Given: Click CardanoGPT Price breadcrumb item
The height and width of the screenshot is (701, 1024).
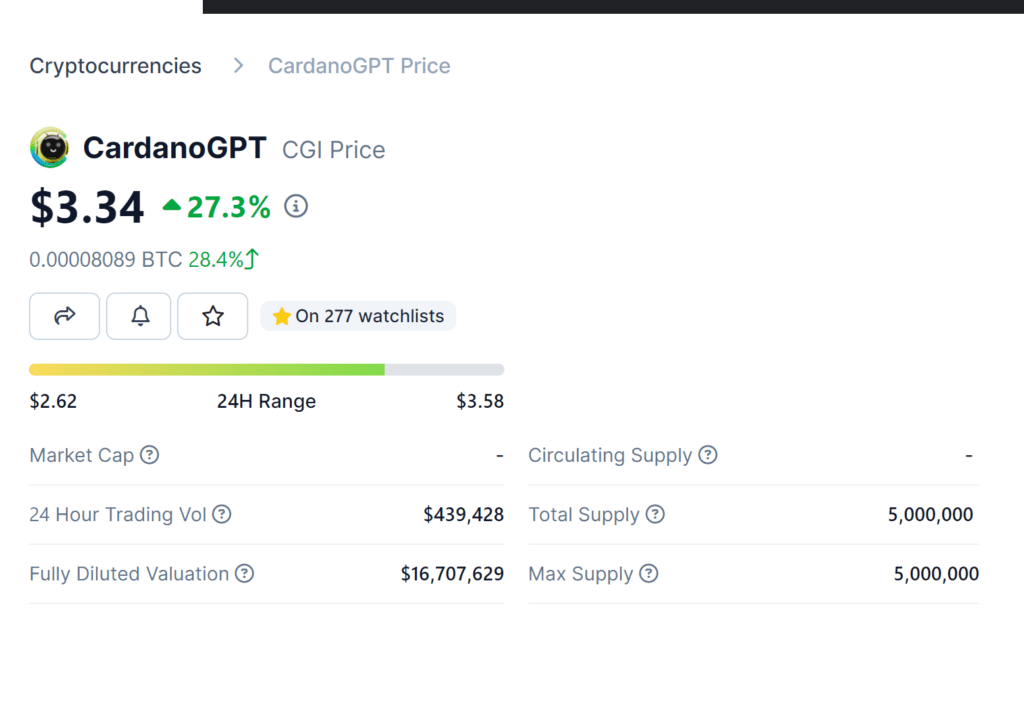Looking at the screenshot, I should click(359, 66).
